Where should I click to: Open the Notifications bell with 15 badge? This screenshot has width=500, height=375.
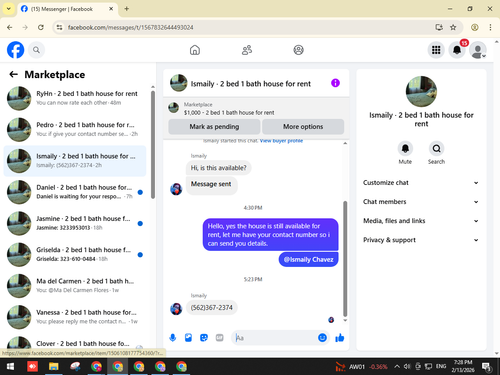pyautogui.click(x=457, y=50)
